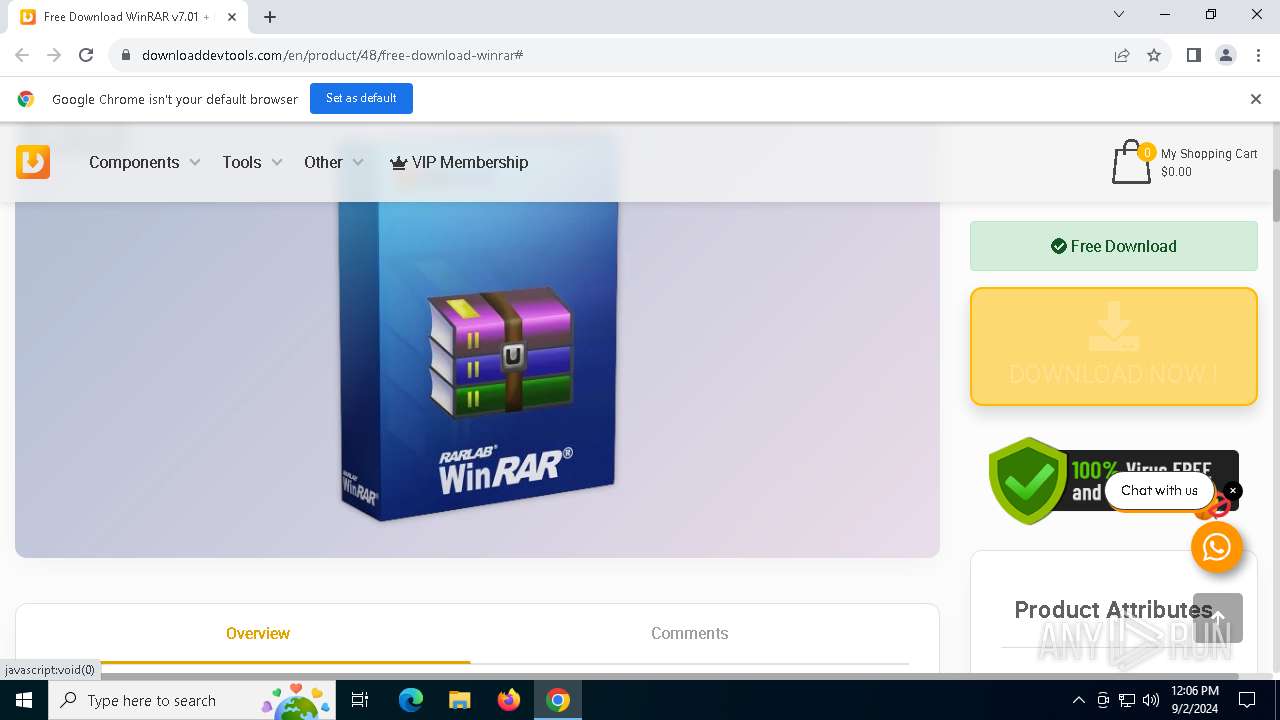Open the shopping cart bag icon
The image size is (1280, 720).
[x=1132, y=162]
